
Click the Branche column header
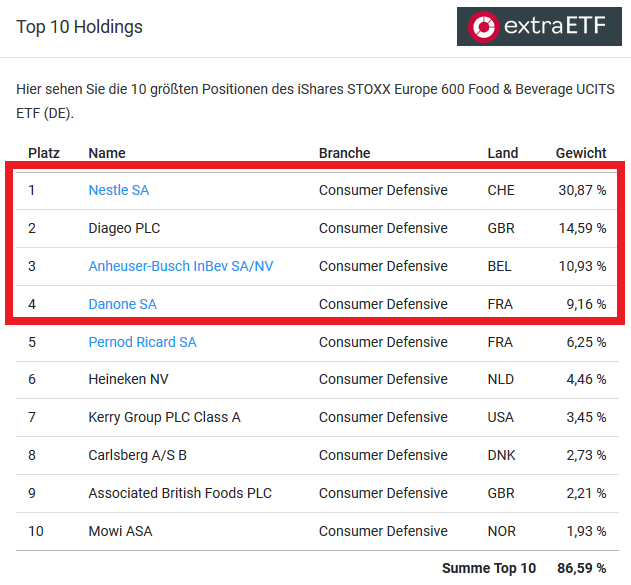coord(344,153)
